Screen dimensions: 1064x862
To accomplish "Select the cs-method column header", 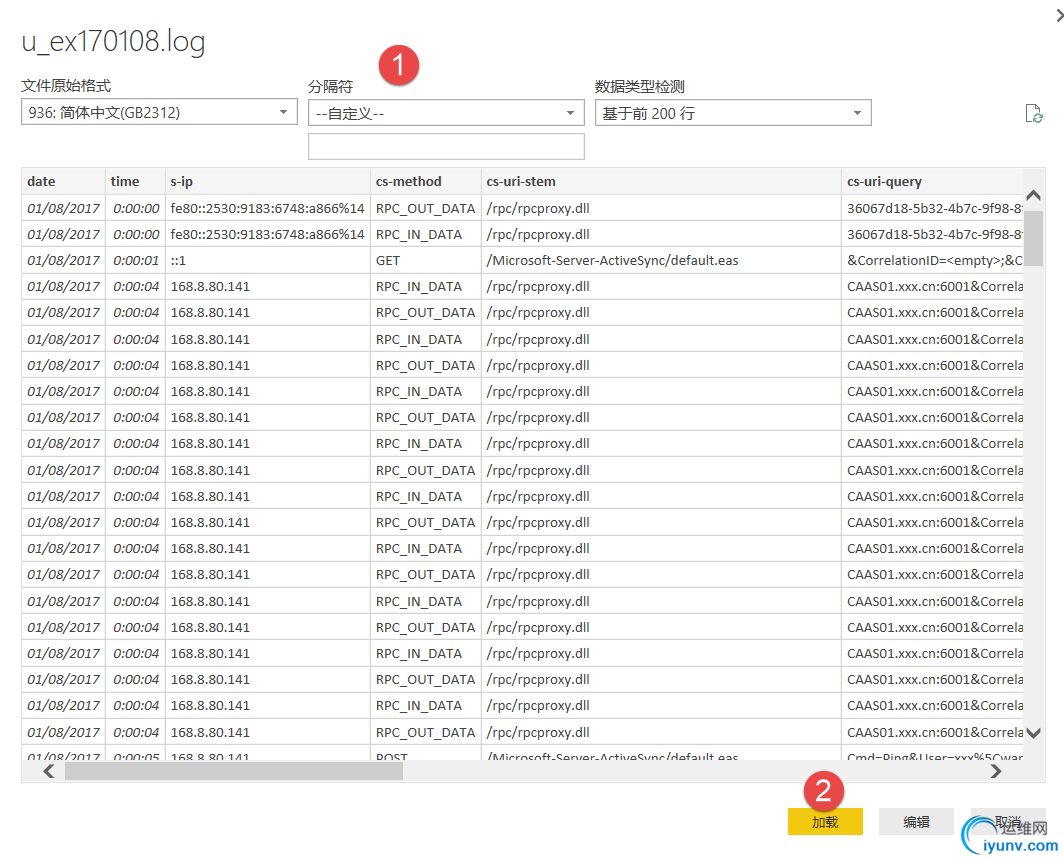I will pyautogui.click(x=425, y=181).
